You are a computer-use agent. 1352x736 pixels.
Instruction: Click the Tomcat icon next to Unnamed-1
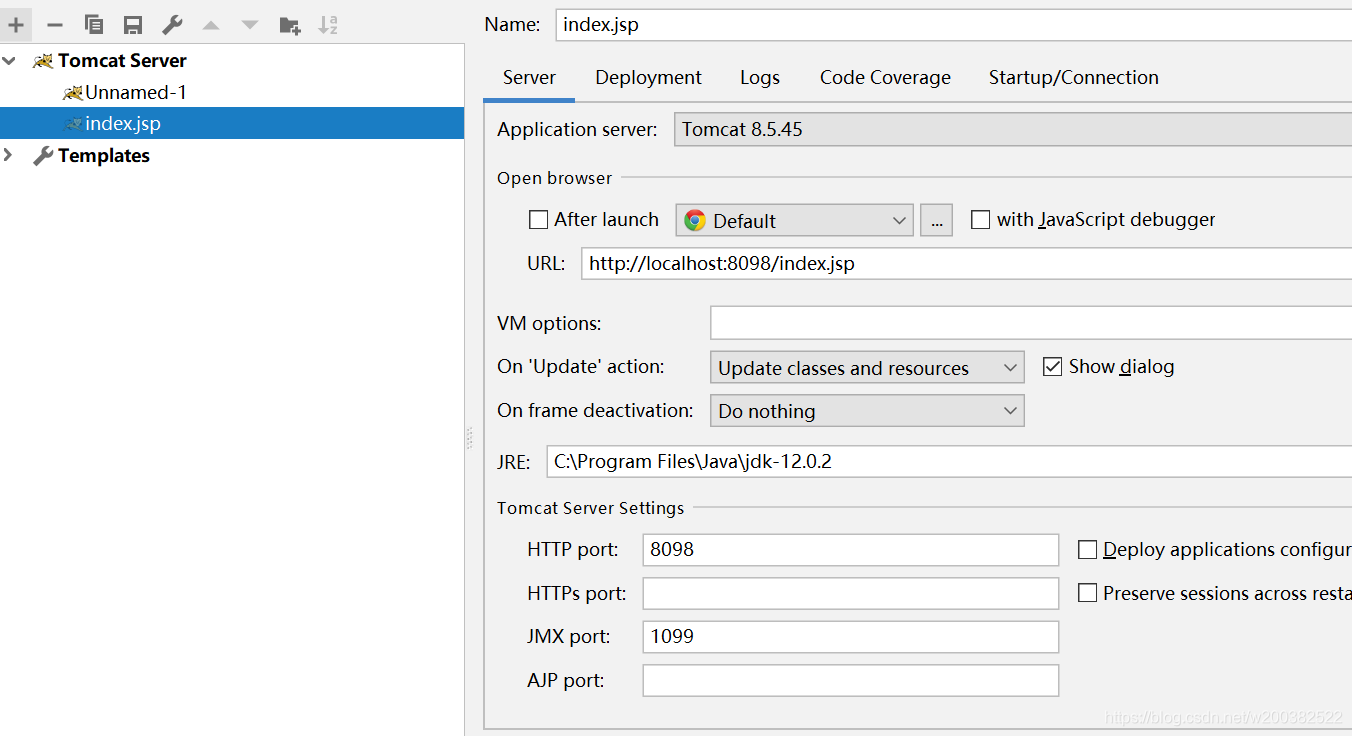[x=72, y=93]
